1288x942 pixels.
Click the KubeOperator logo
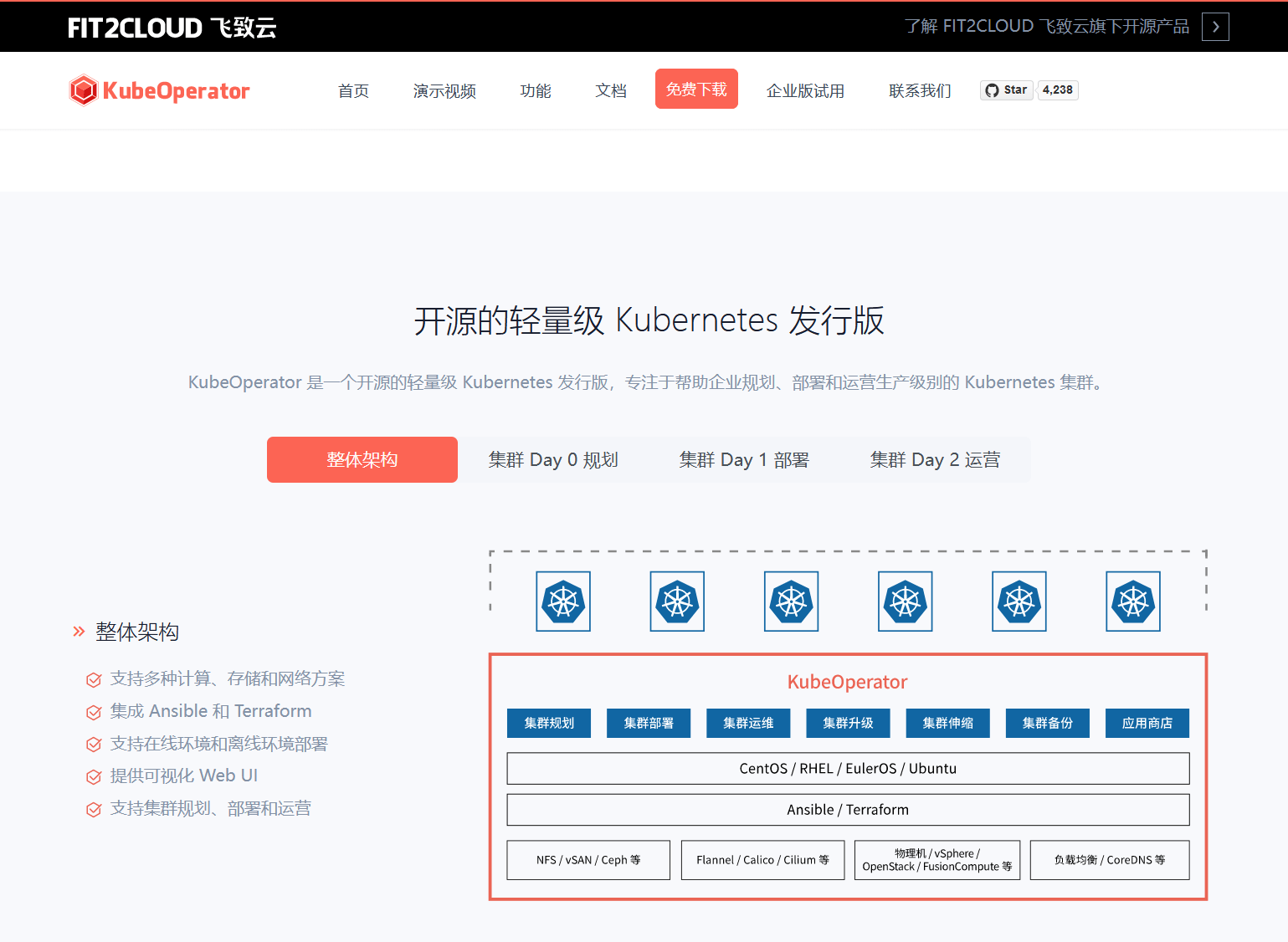click(x=159, y=90)
